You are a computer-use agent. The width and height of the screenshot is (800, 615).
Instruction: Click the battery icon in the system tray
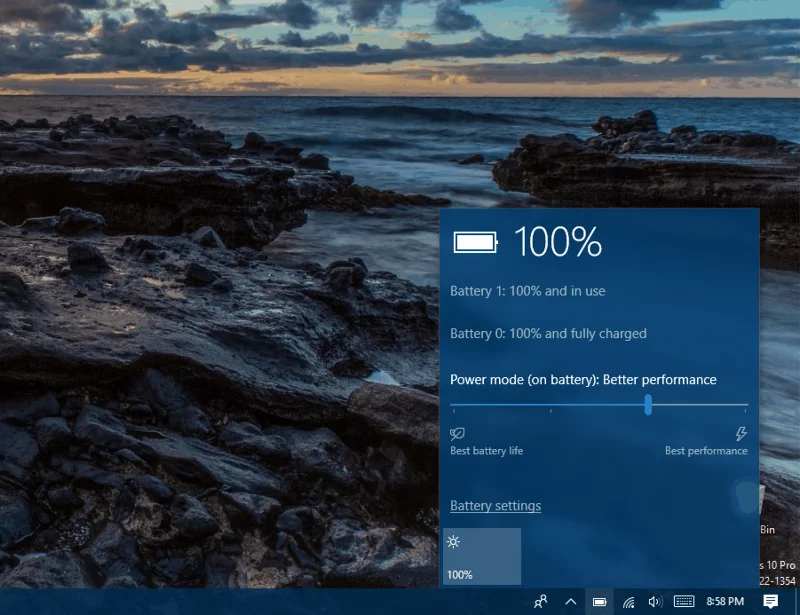600,603
